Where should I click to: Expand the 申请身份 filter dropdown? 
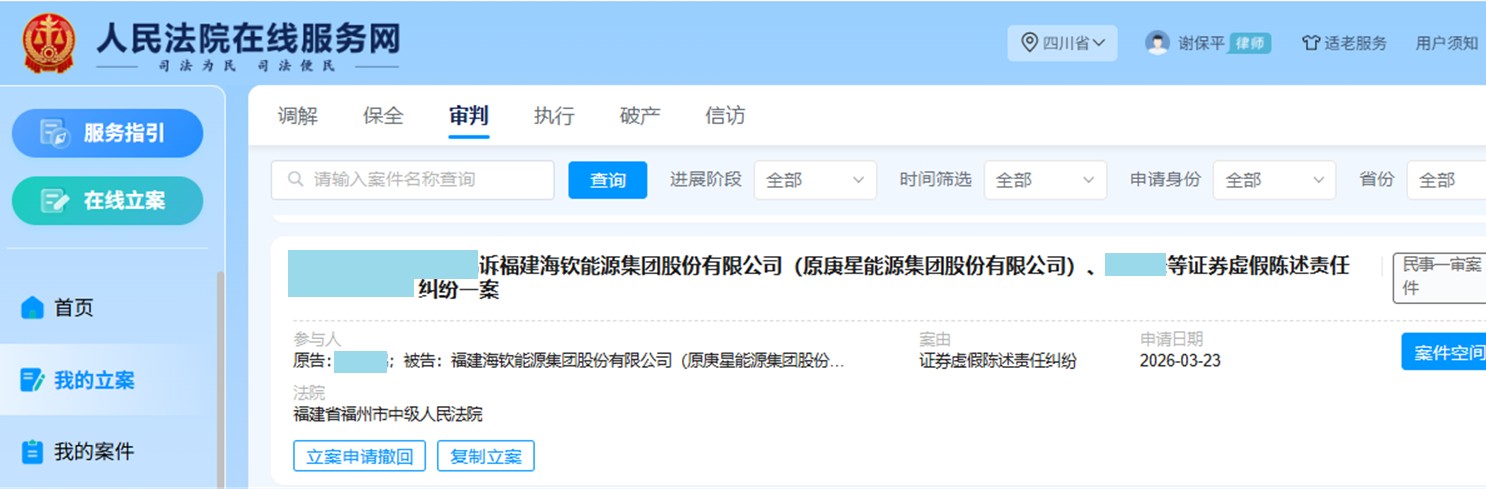[x=1274, y=180]
